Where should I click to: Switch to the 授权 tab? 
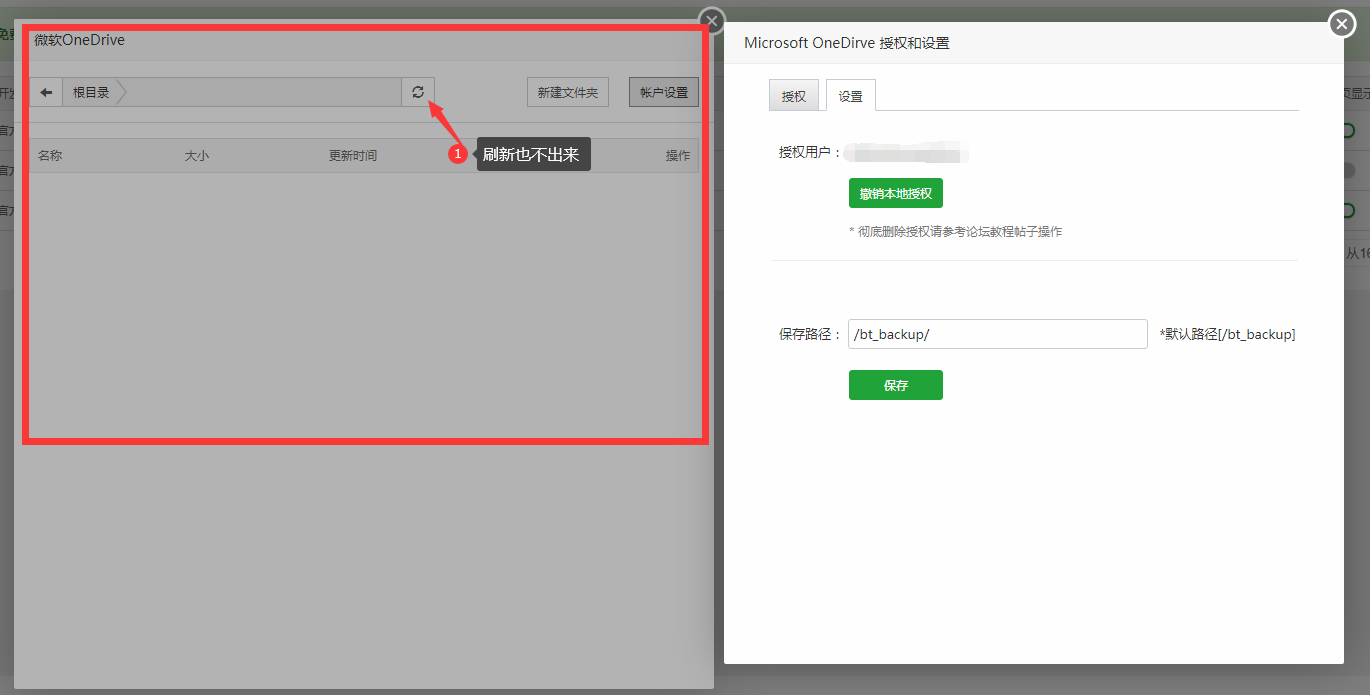794,96
